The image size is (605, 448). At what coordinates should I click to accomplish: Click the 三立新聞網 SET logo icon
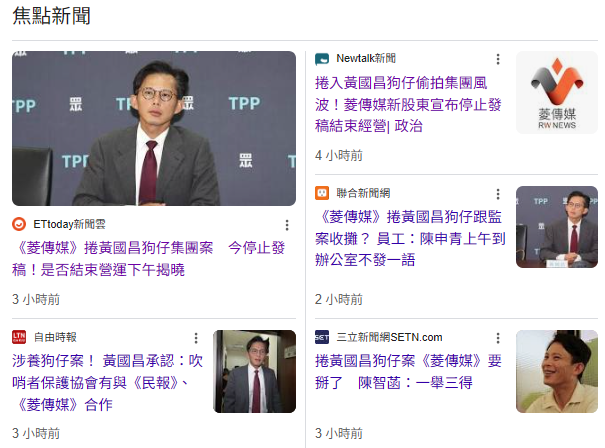pos(322,337)
